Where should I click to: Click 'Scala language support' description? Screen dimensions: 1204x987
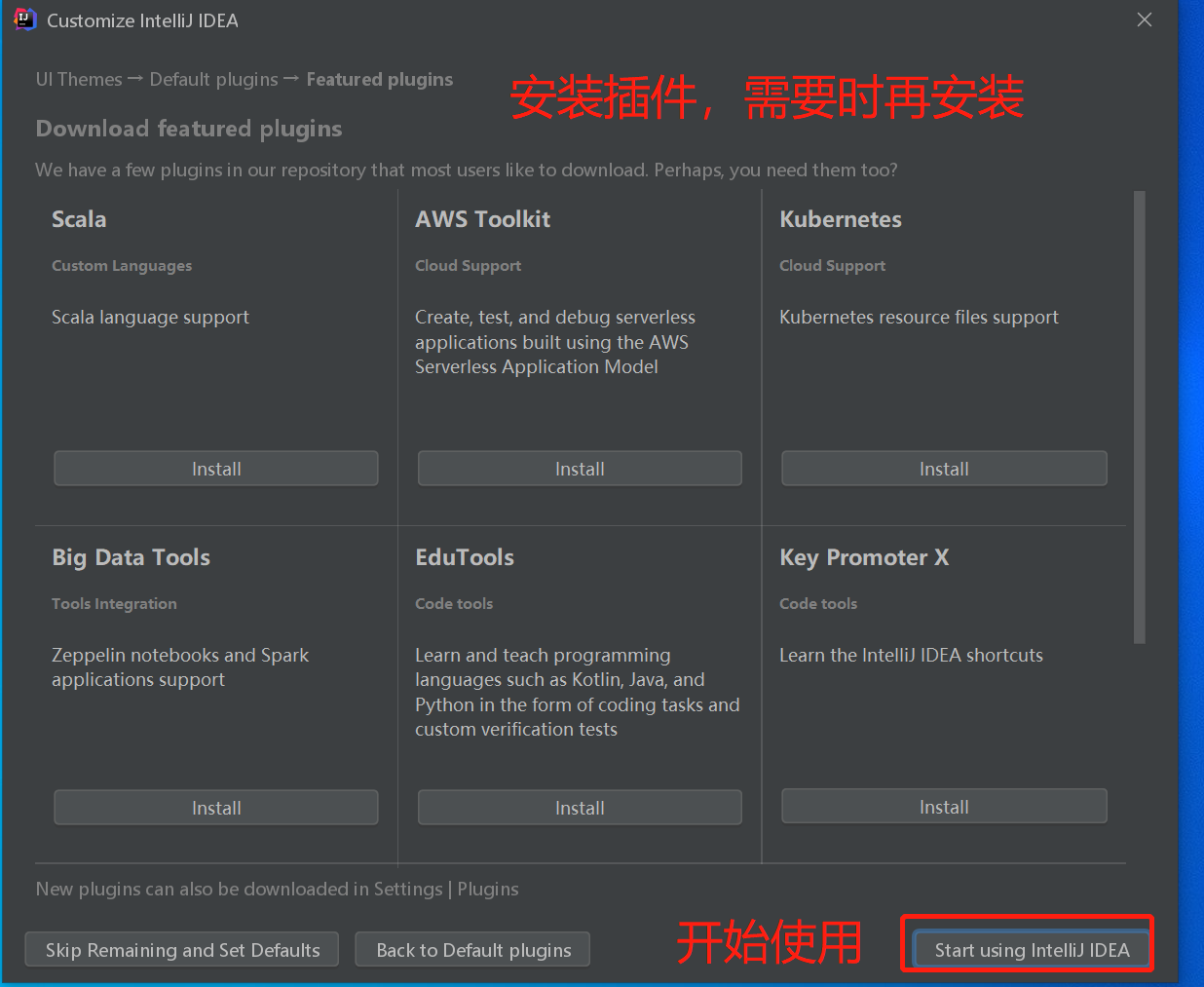pyautogui.click(x=150, y=318)
